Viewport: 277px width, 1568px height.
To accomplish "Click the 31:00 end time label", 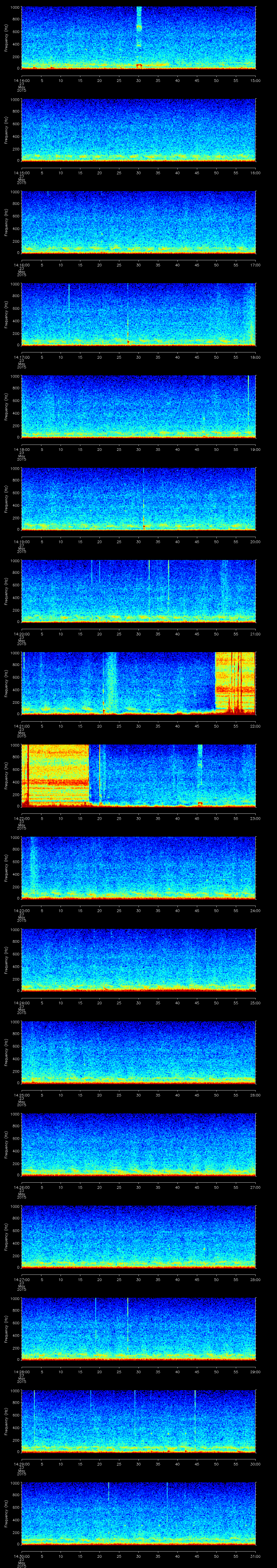I will (x=255, y=1556).
